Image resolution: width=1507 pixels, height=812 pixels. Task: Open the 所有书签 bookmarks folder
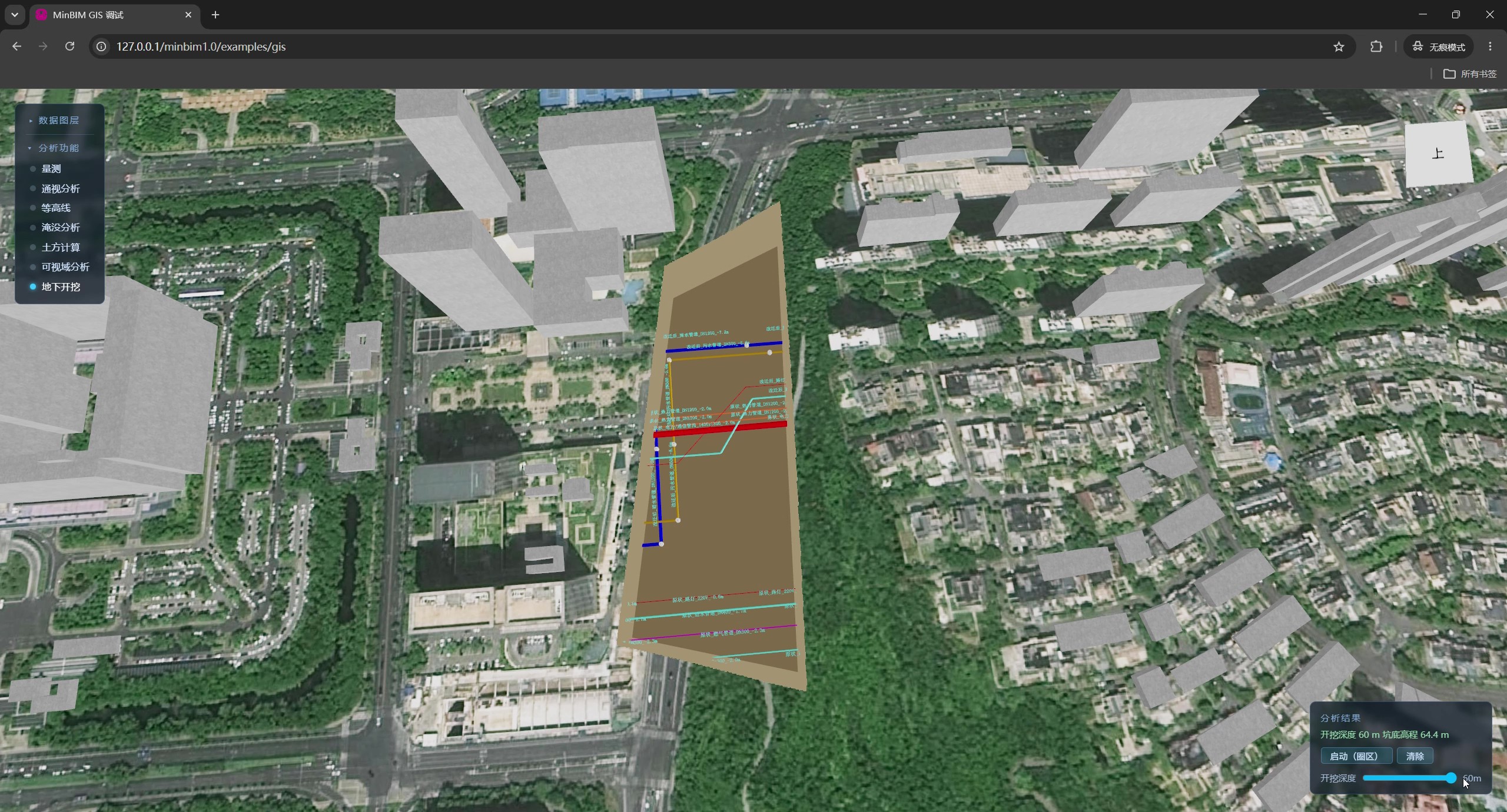[1470, 74]
